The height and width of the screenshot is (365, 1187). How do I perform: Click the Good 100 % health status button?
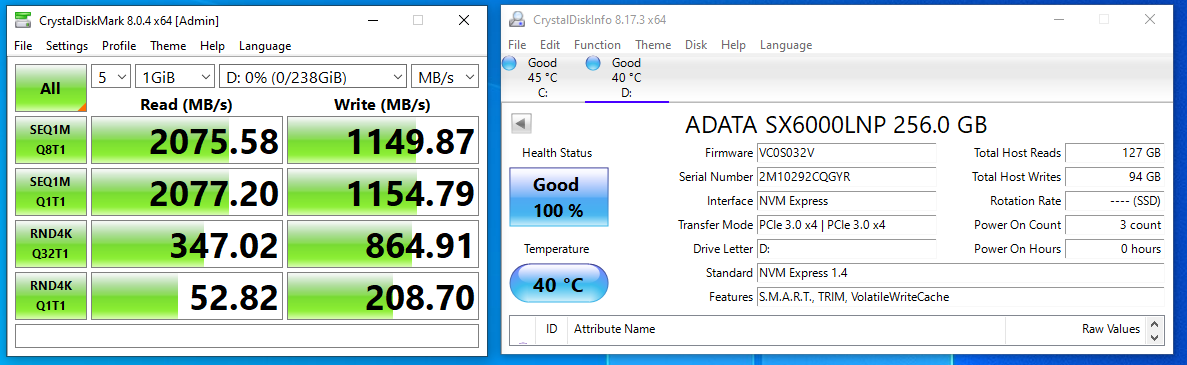[x=559, y=197]
